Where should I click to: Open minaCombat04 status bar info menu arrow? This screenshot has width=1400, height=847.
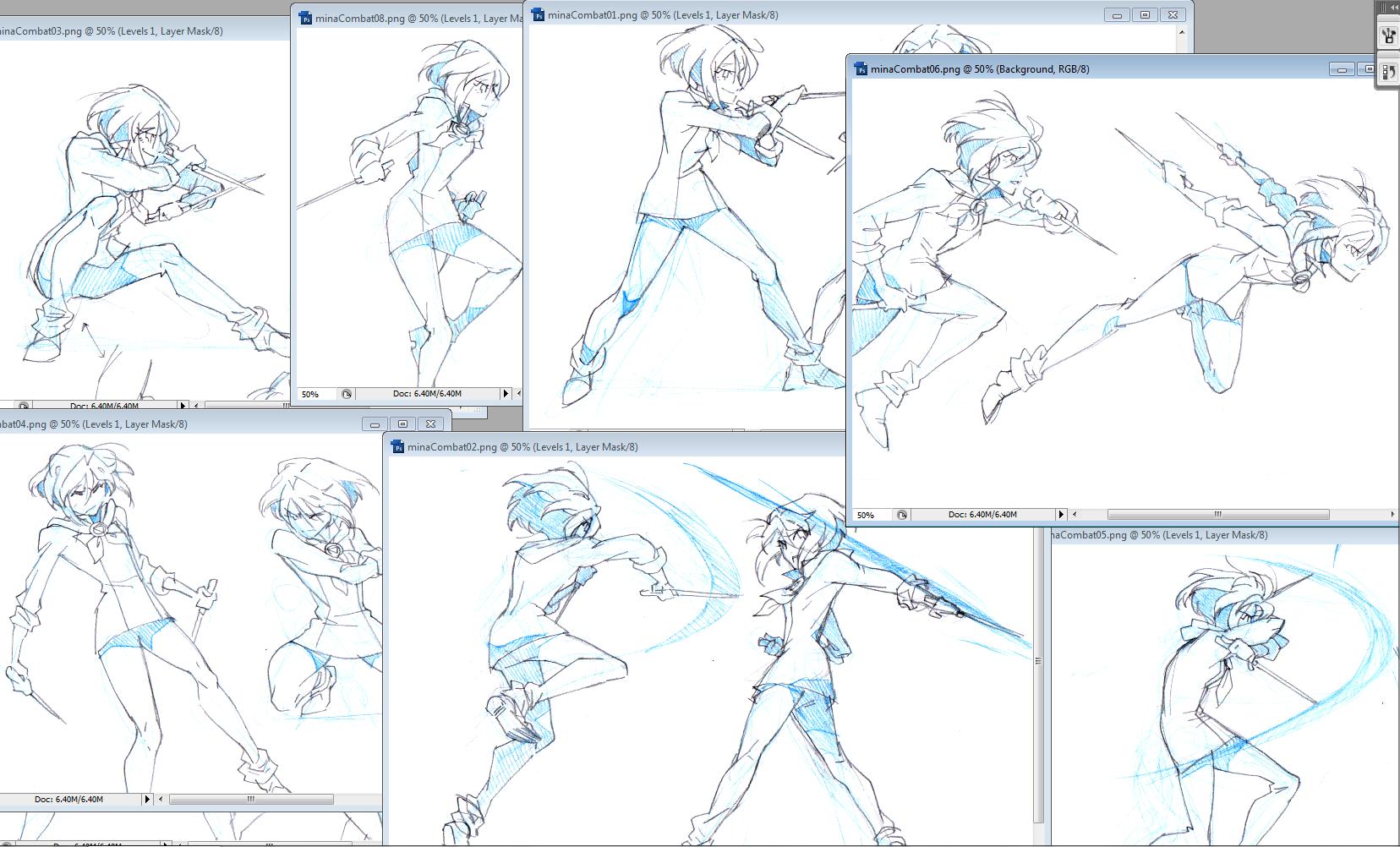[147, 800]
